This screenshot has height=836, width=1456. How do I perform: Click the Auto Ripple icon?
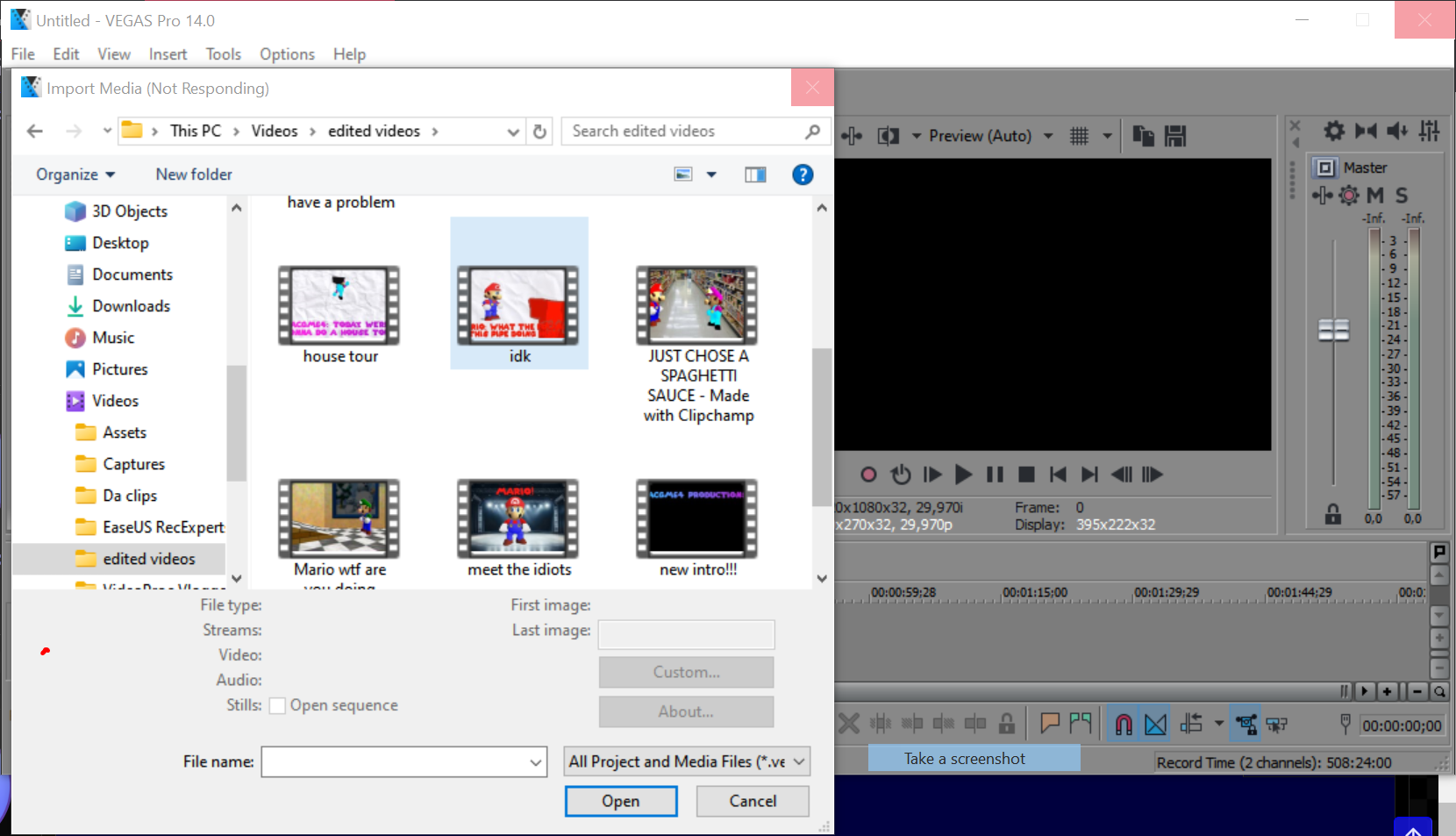click(1191, 724)
